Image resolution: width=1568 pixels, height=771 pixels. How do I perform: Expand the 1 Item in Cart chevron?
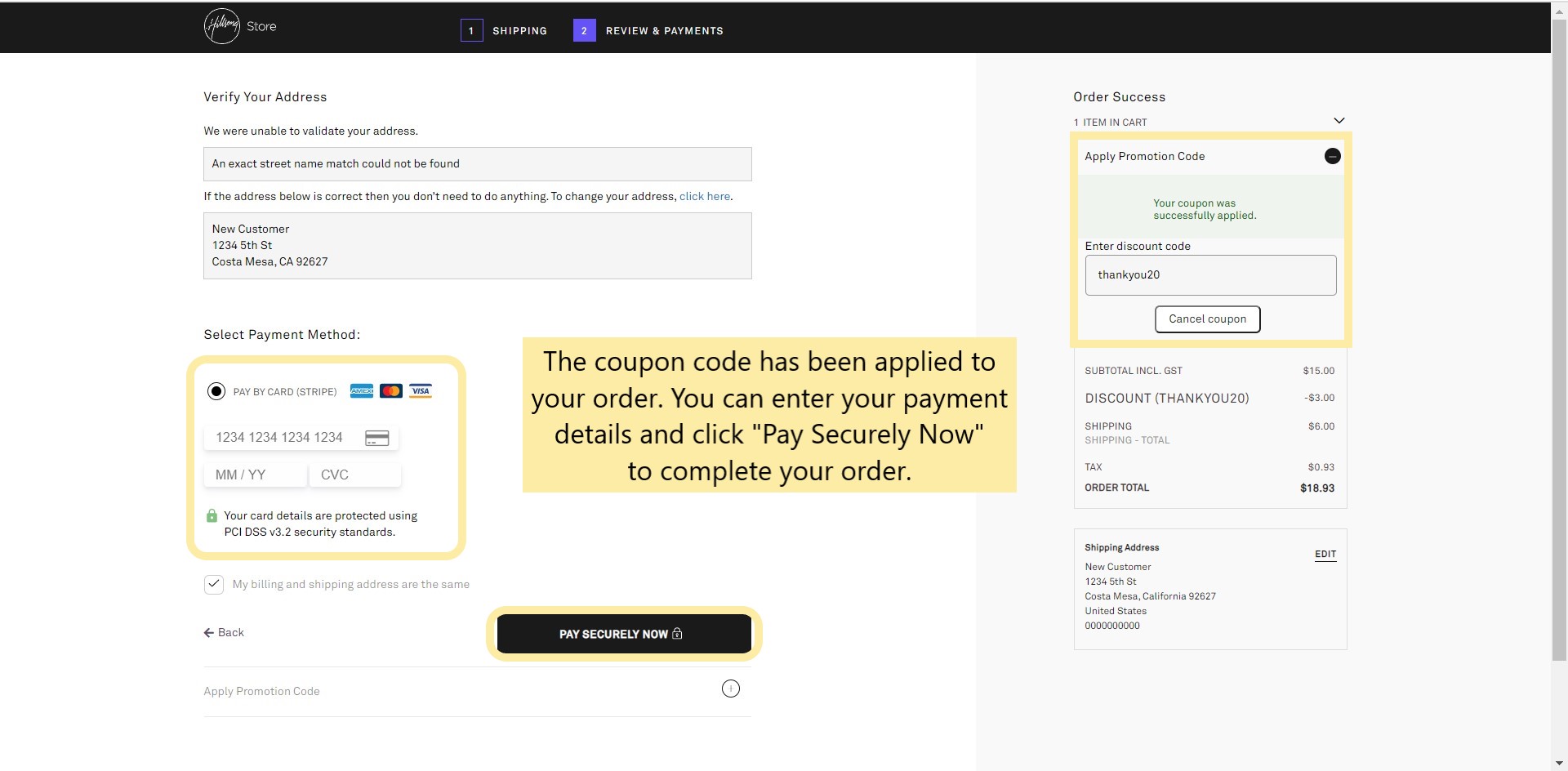pyautogui.click(x=1339, y=121)
